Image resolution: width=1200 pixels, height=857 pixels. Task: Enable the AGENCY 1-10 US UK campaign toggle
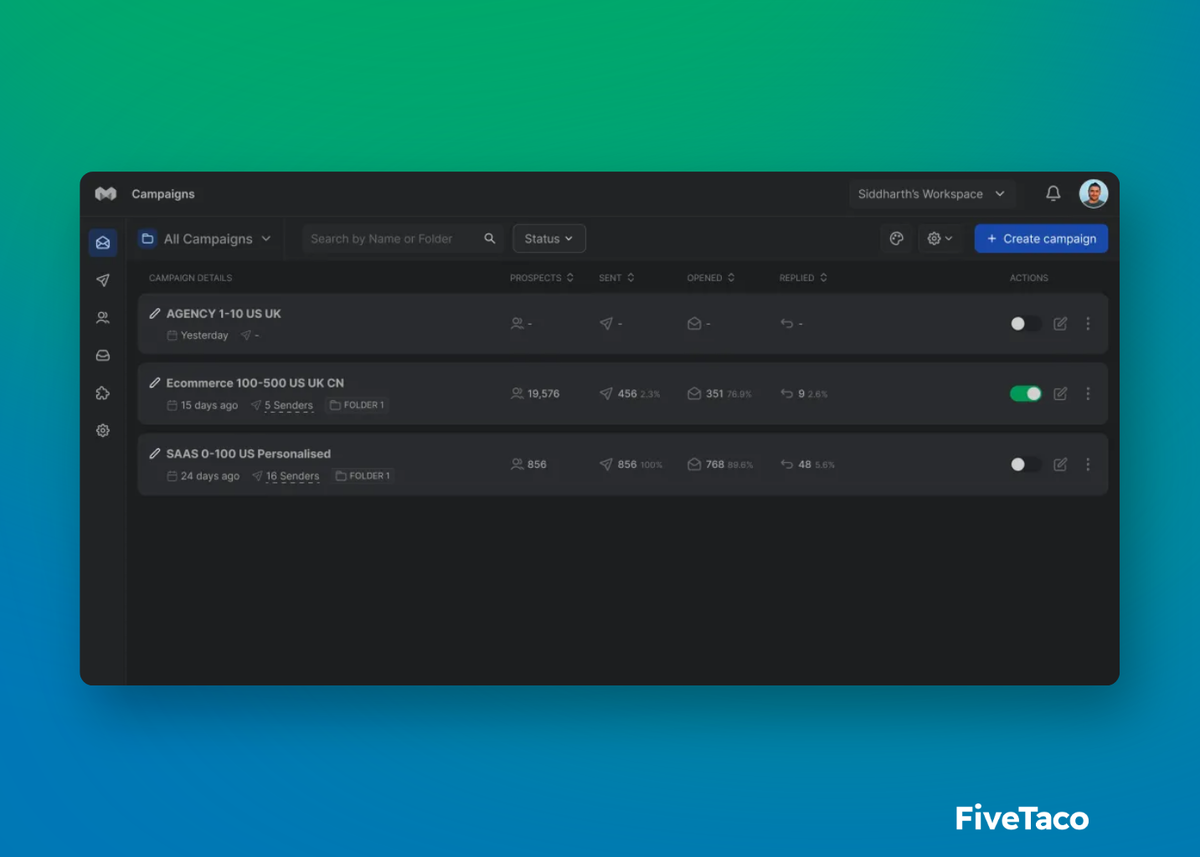(x=1025, y=324)
